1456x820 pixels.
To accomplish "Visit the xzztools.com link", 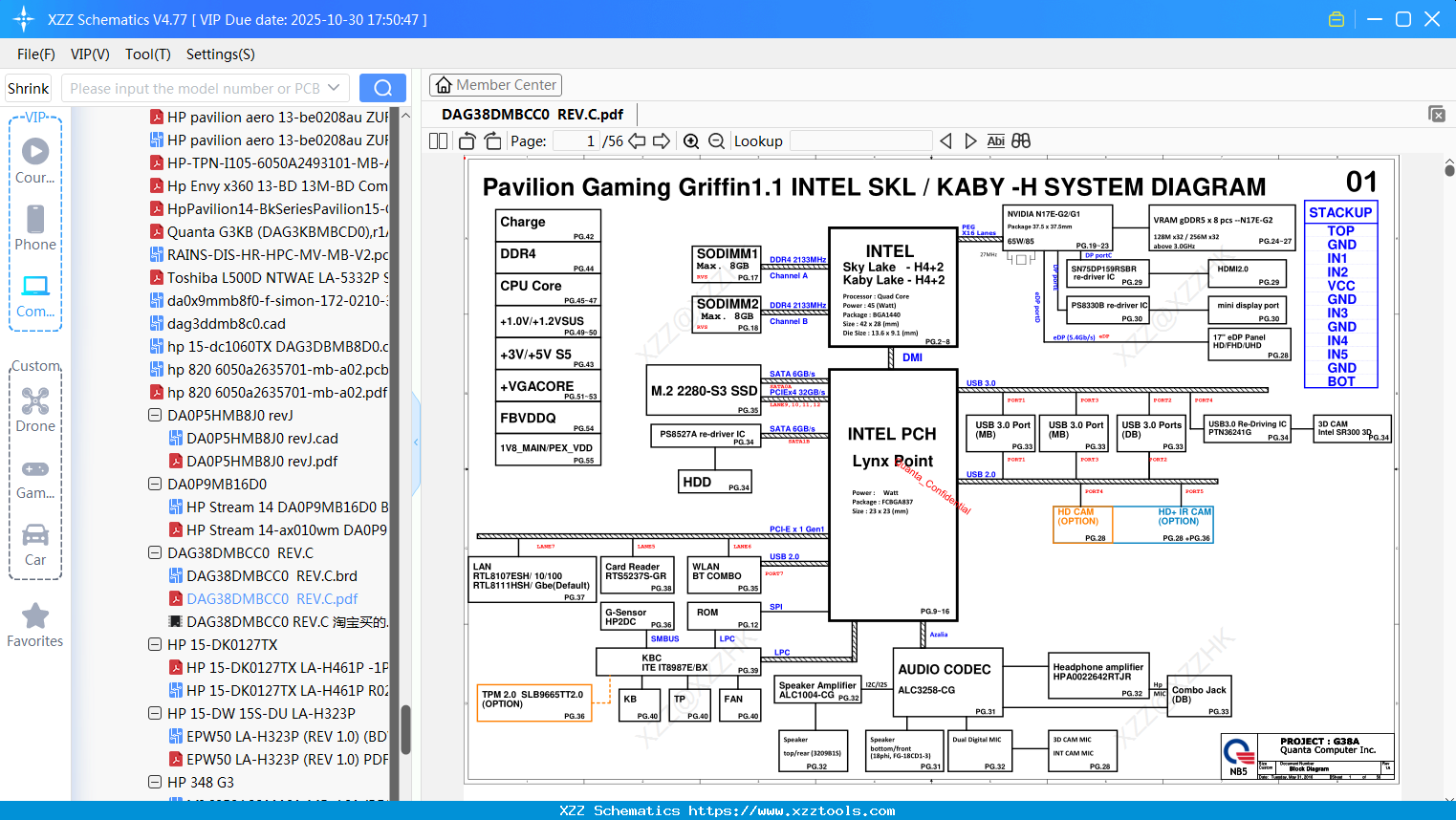I will click(x=792, y=810).
